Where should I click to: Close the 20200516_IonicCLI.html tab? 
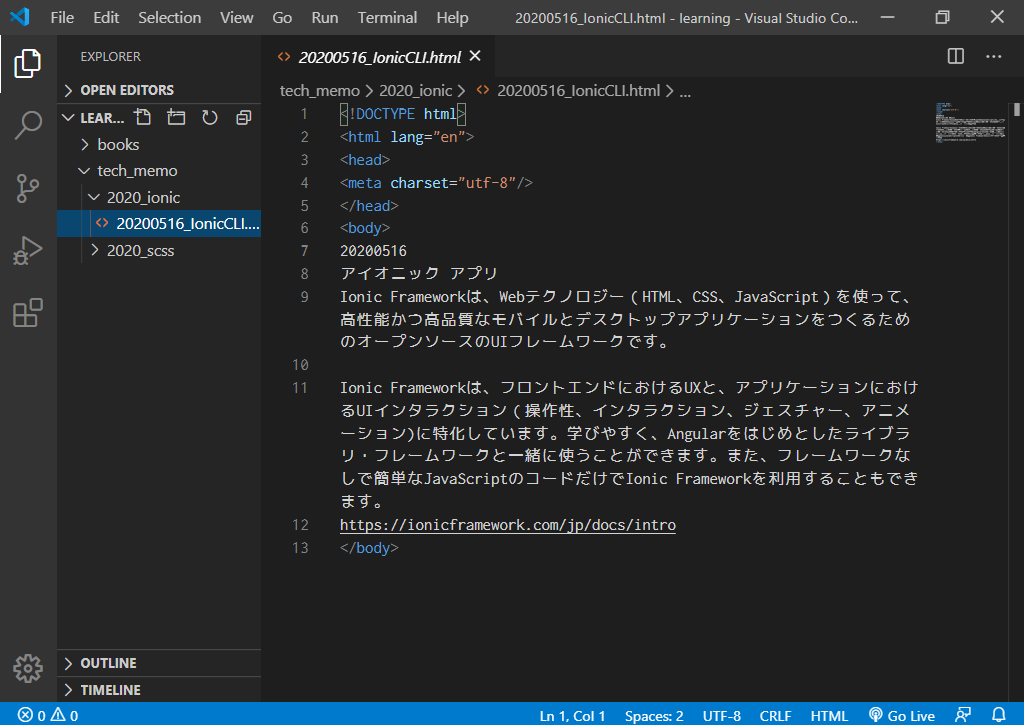click(x=475, y=57)
